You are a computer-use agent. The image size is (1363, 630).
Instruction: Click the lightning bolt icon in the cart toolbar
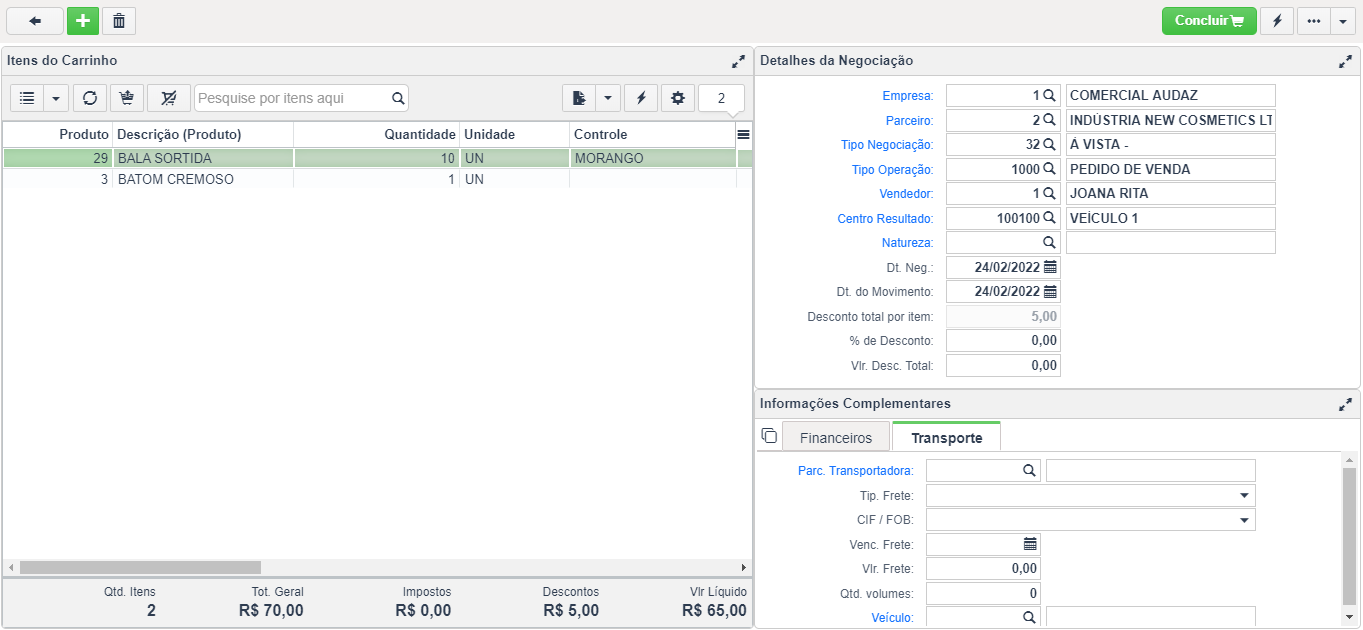tap(641, 98)
